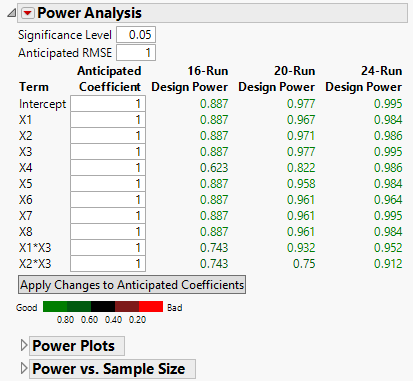Edit the X6 anticipated coefficient field
Image resolution: width=413 pixels, height=381 pixels.
click(108, 200)
